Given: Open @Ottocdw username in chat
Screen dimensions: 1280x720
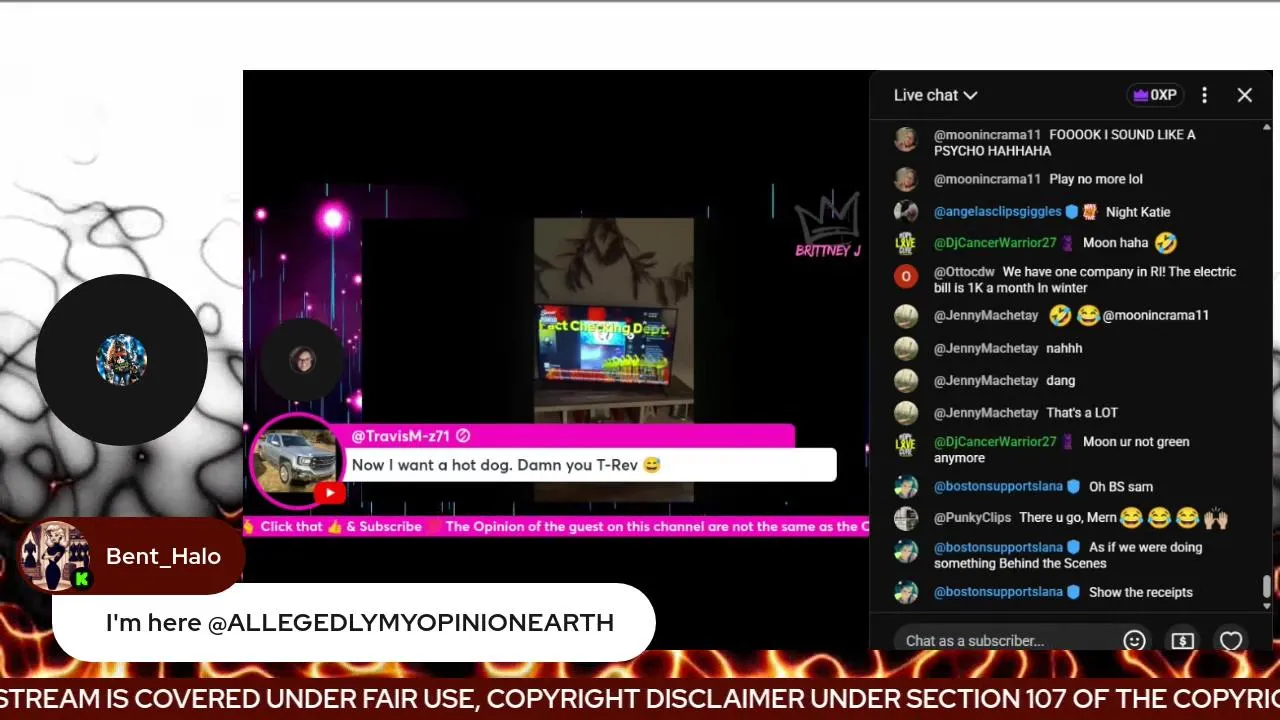Looking at the screenshot, I should pos(964,272).
